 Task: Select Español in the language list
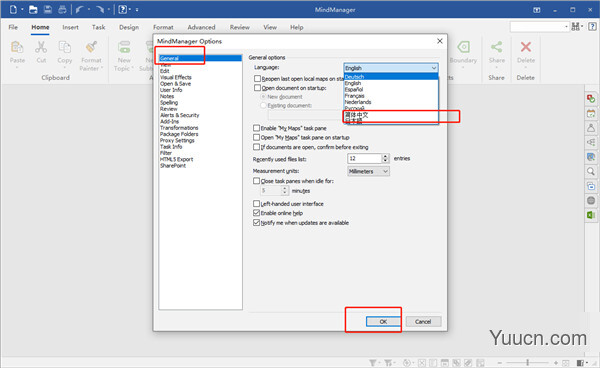tap(391, 89)
